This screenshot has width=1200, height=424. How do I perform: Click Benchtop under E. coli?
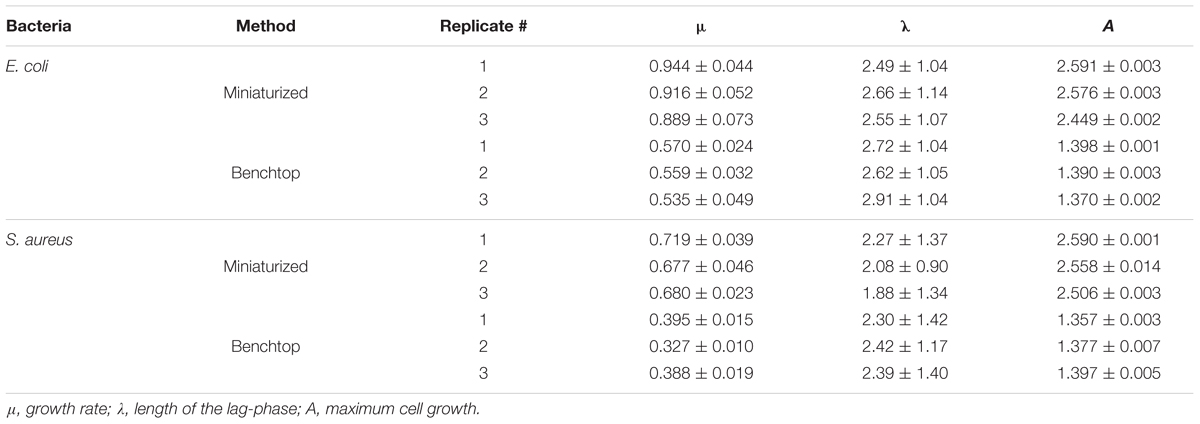[265, 172]
